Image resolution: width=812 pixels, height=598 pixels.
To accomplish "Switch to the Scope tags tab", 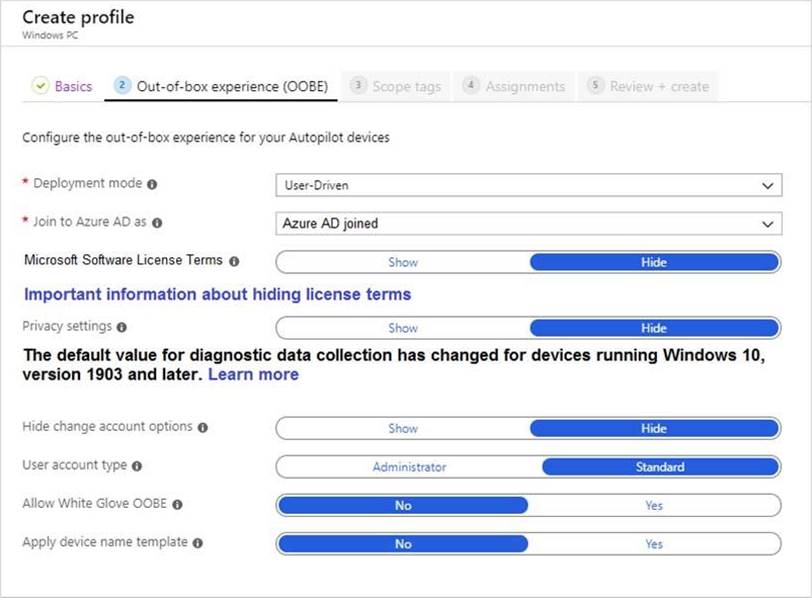I will point(396,86).
